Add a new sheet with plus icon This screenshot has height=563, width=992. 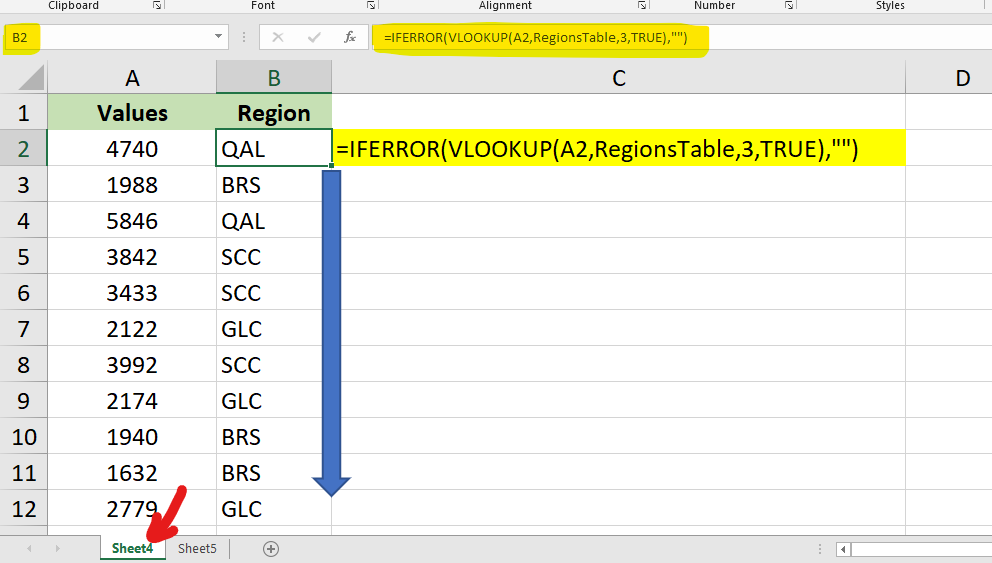tap(271, 548)
